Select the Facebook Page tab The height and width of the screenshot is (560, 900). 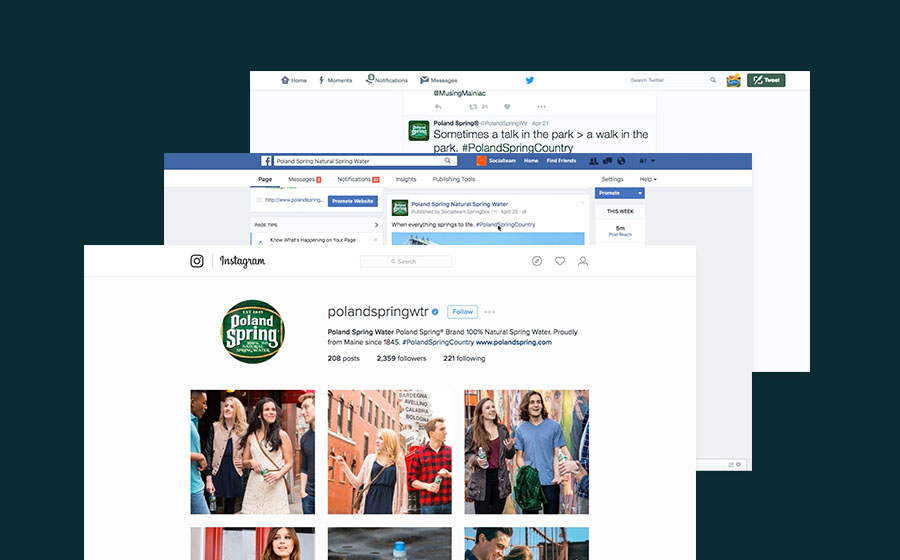click(x=265, y=179)
